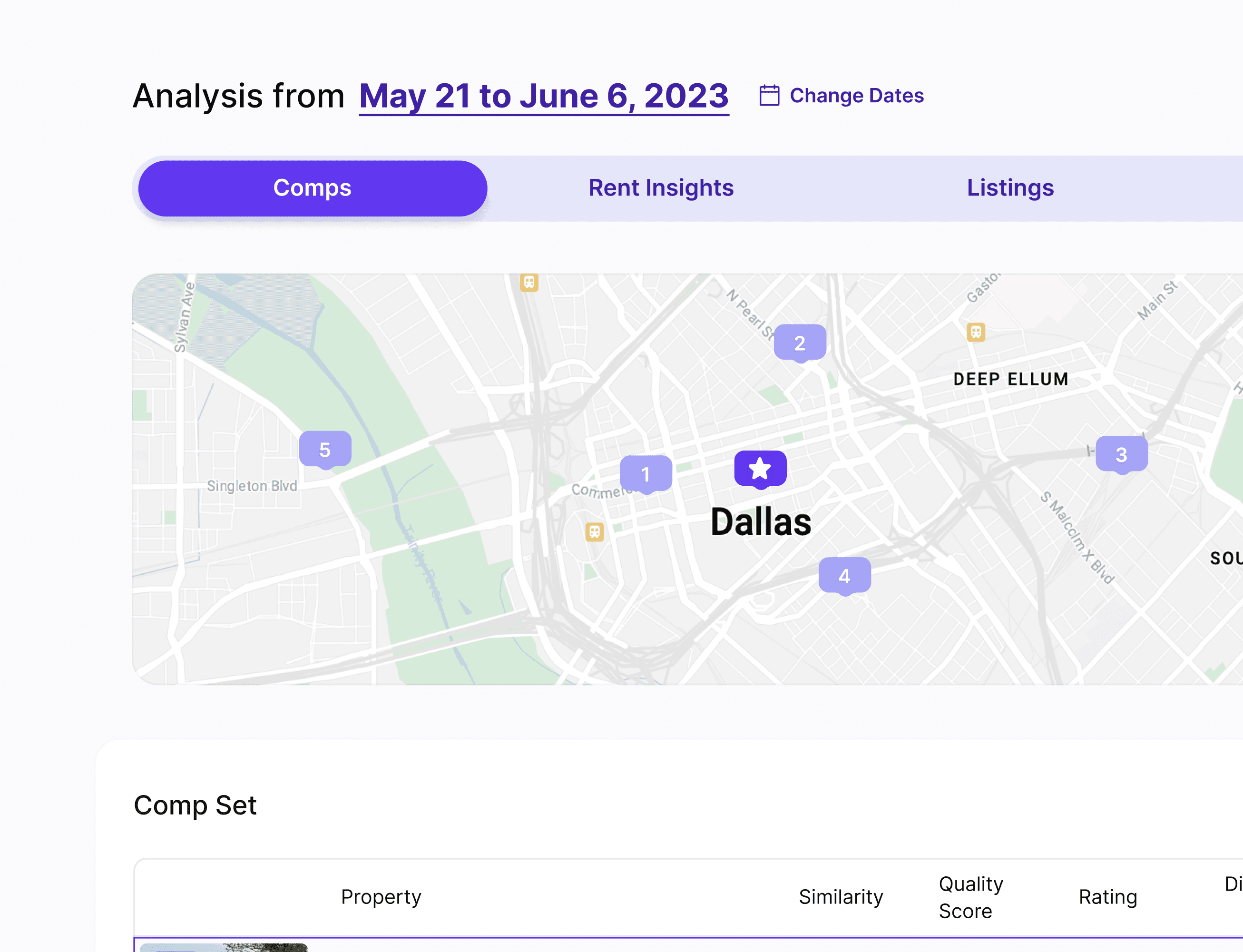Click the transit station icon at map top
Screen dimensions: 1243x952
pos(529,282)
